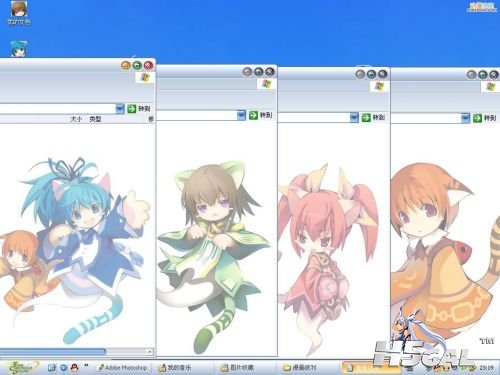Click the Windows flag logo in the leftmost window
The image size is (500, 375).
coord(145,78)
